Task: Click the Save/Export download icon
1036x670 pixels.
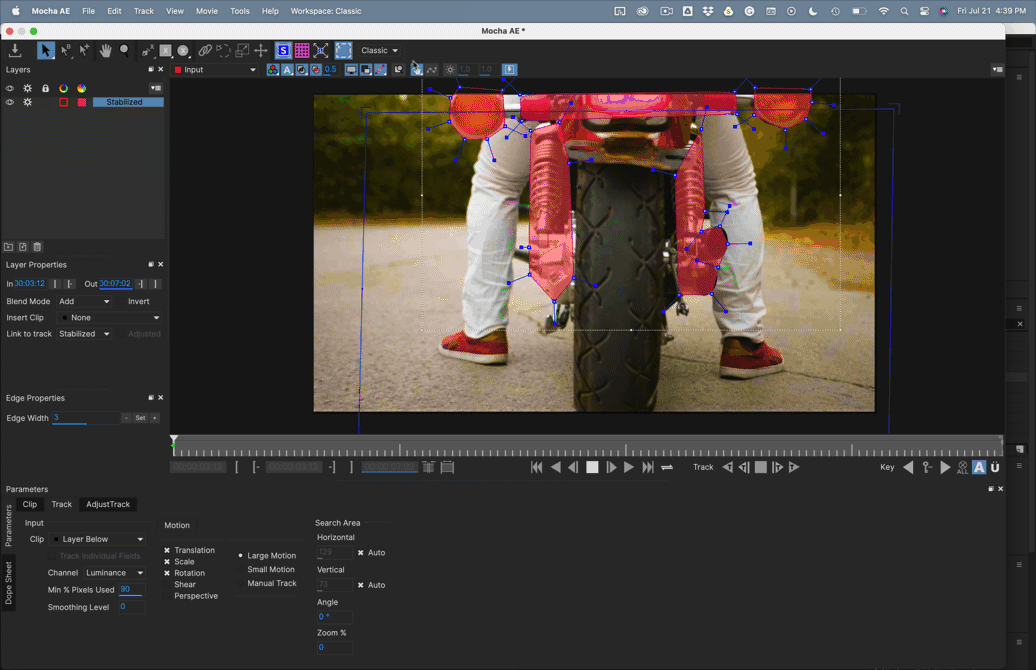Action: click(x=15, y=50)
